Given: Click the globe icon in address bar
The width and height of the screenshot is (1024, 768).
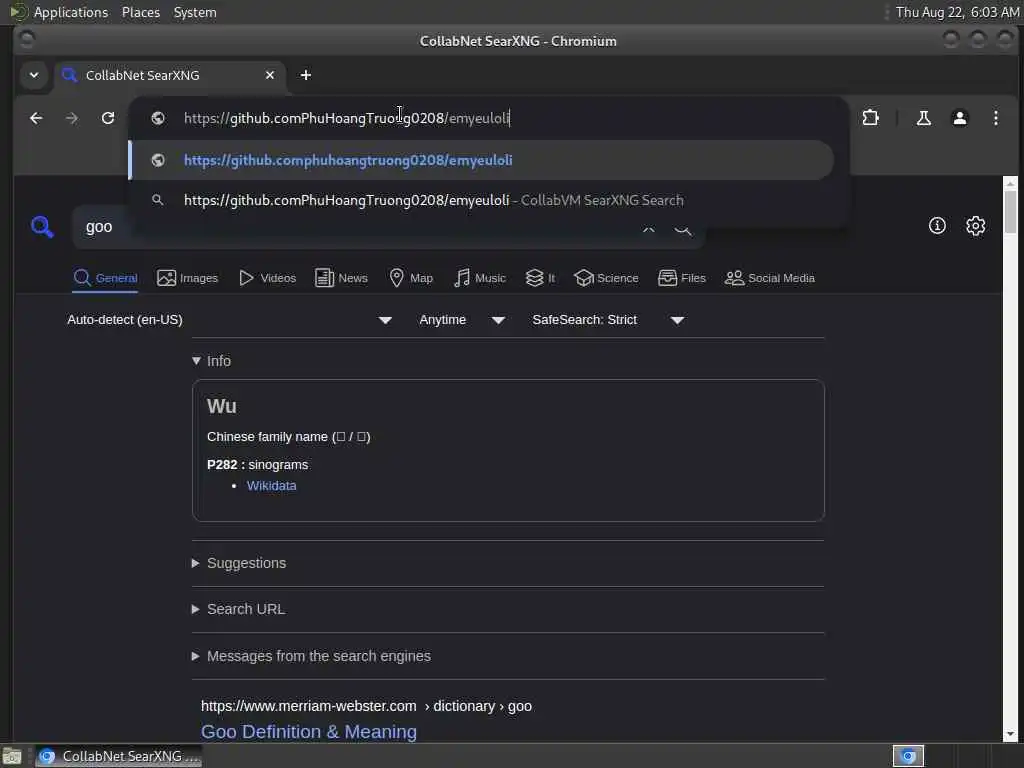Looking at the screenshot, I should (157, 118).
